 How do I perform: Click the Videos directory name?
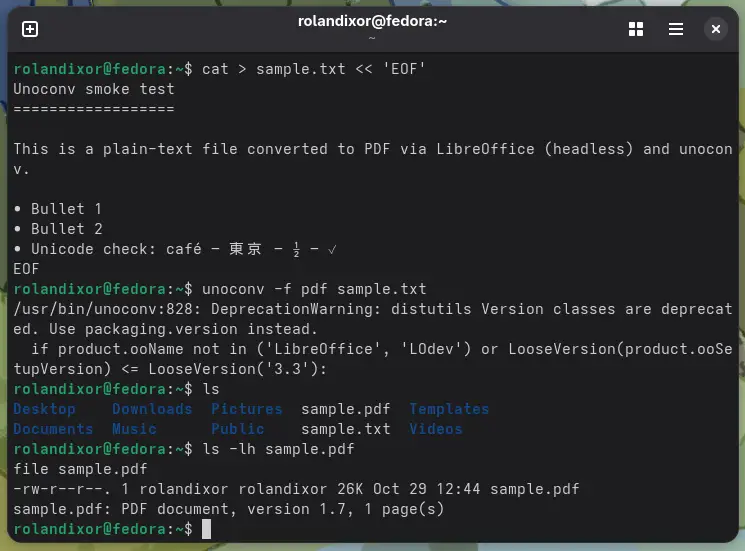tap(435, 429)
